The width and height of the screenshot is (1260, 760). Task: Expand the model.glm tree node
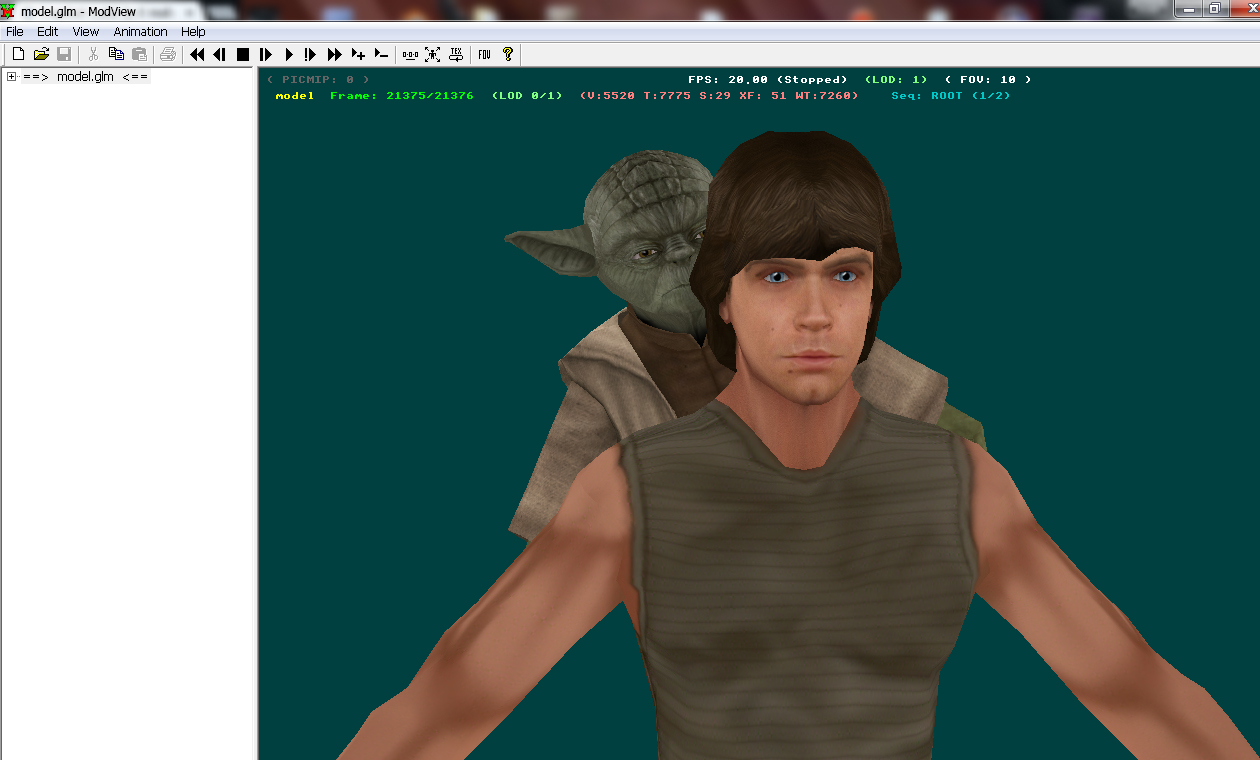tap(11, 77)
